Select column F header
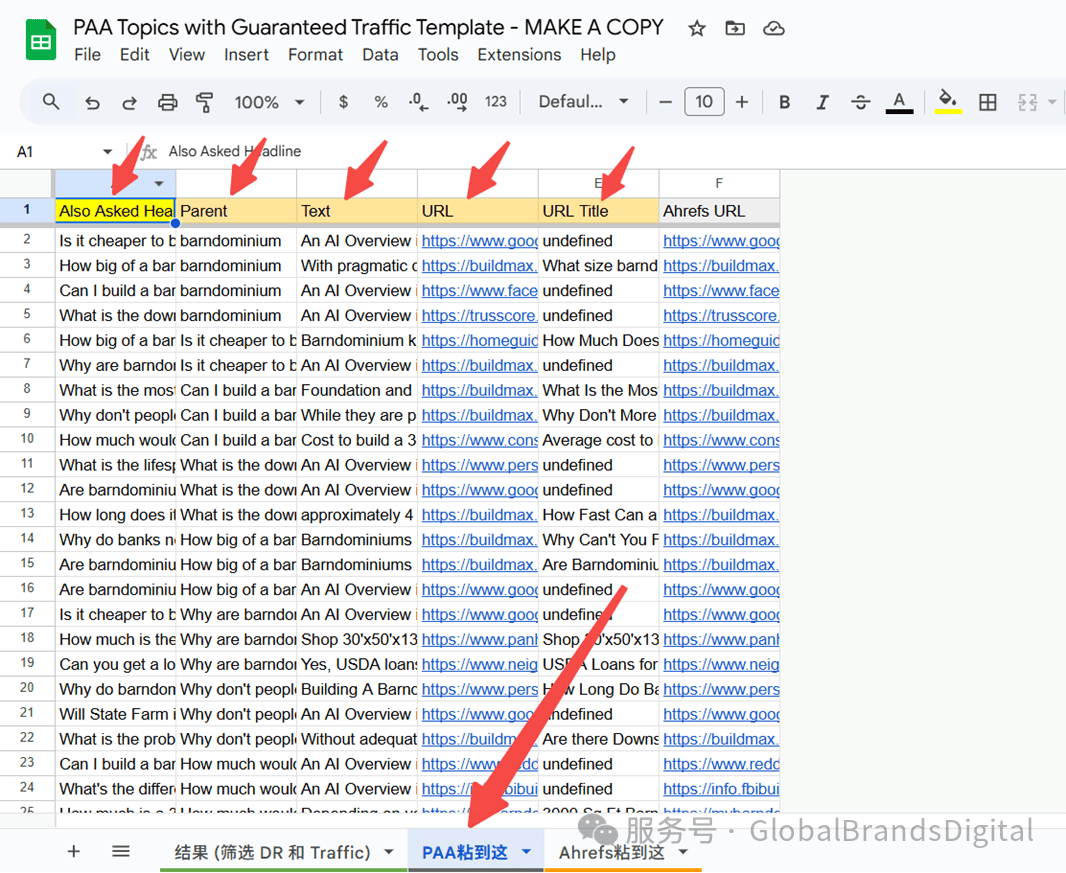 point(719,183)
